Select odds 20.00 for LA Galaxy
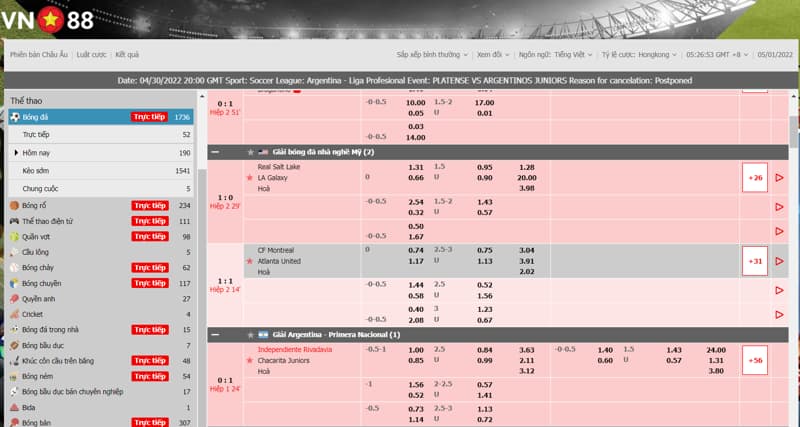The height and width of the screenshot is (427, 800). click(x=527, y=178)
